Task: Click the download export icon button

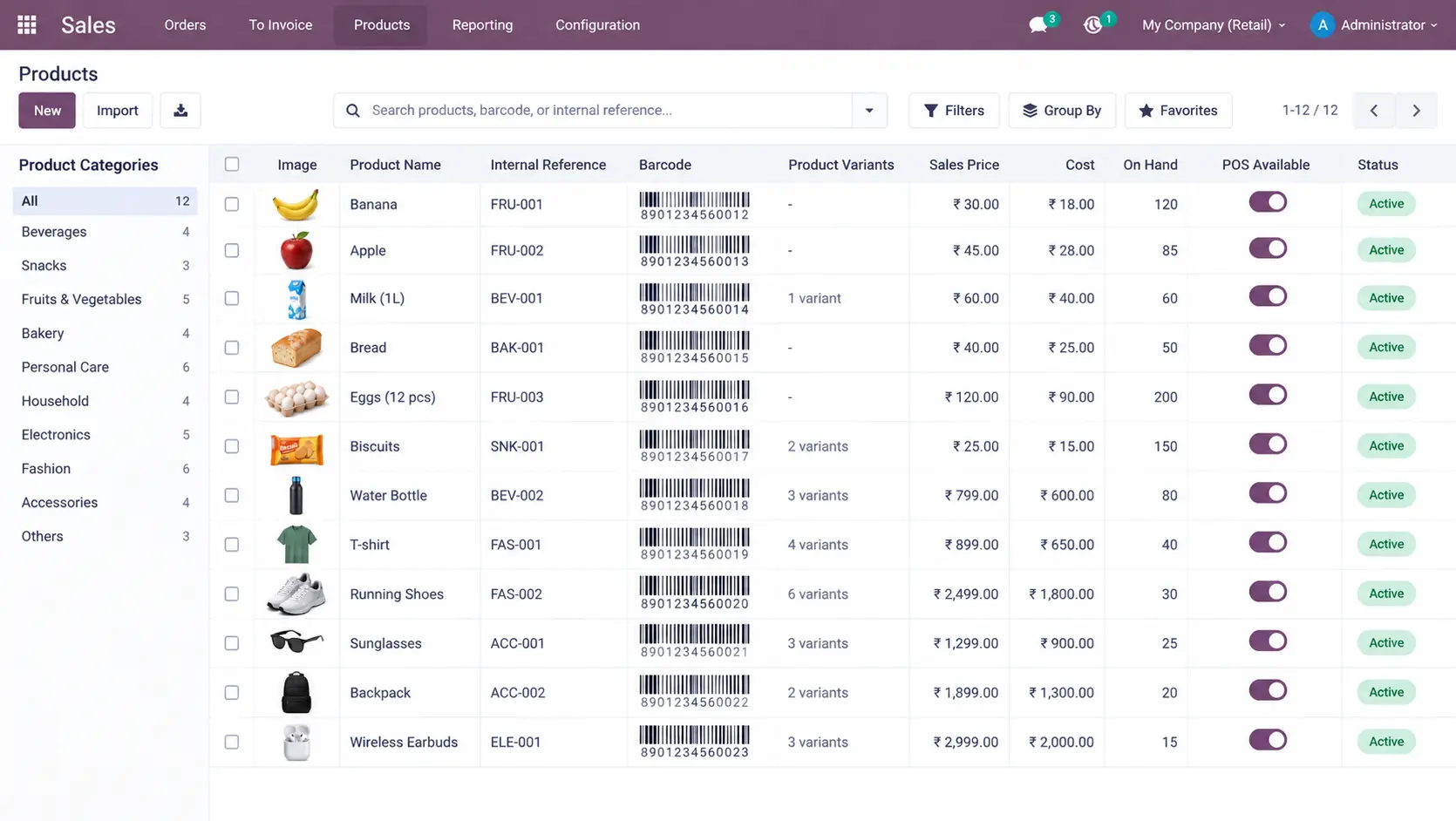Action: (x=180, y=111)
